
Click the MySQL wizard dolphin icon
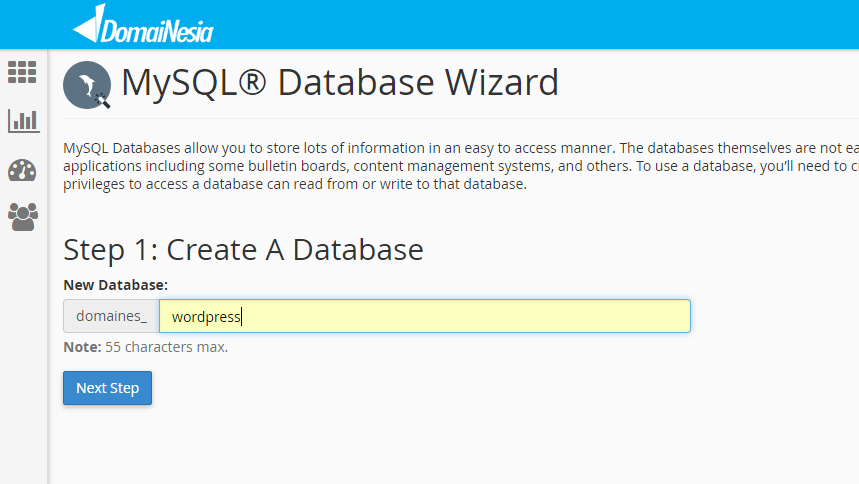(x=87, y=85)
